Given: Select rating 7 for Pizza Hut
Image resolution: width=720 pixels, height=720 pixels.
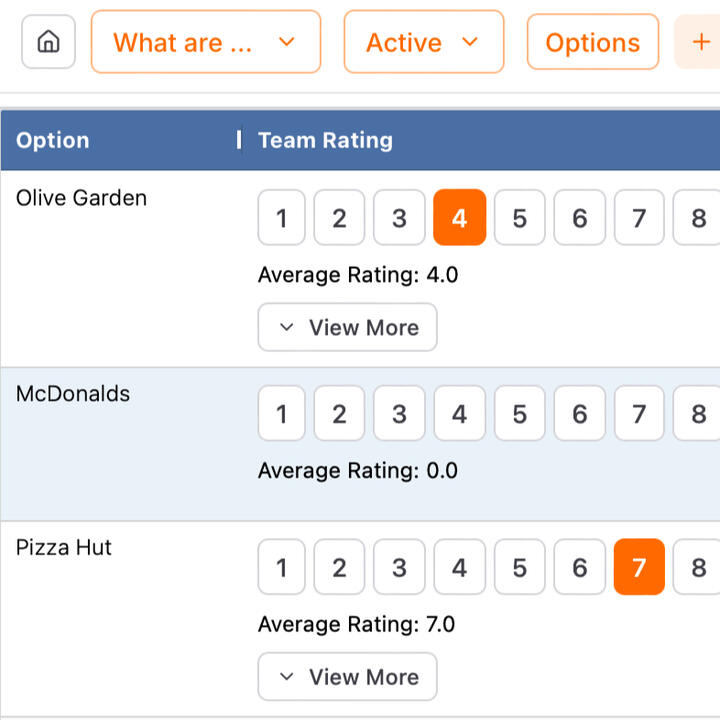Looking at the screenshot, I should pos(639,568).
